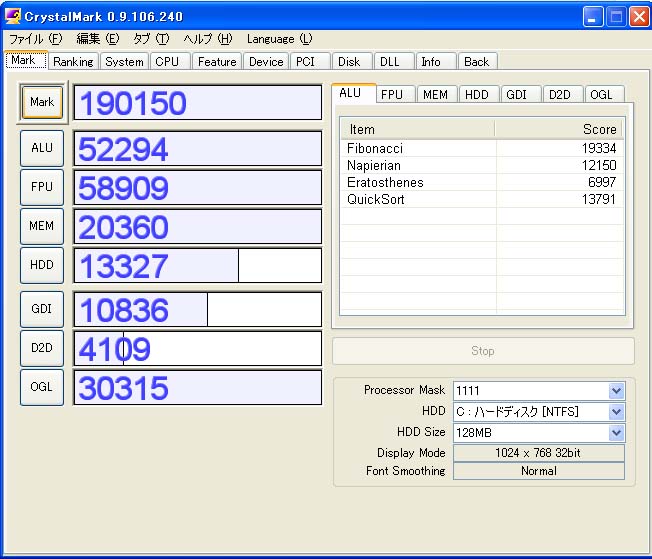Show MEM results sub-tab

[x=437, y=94]
